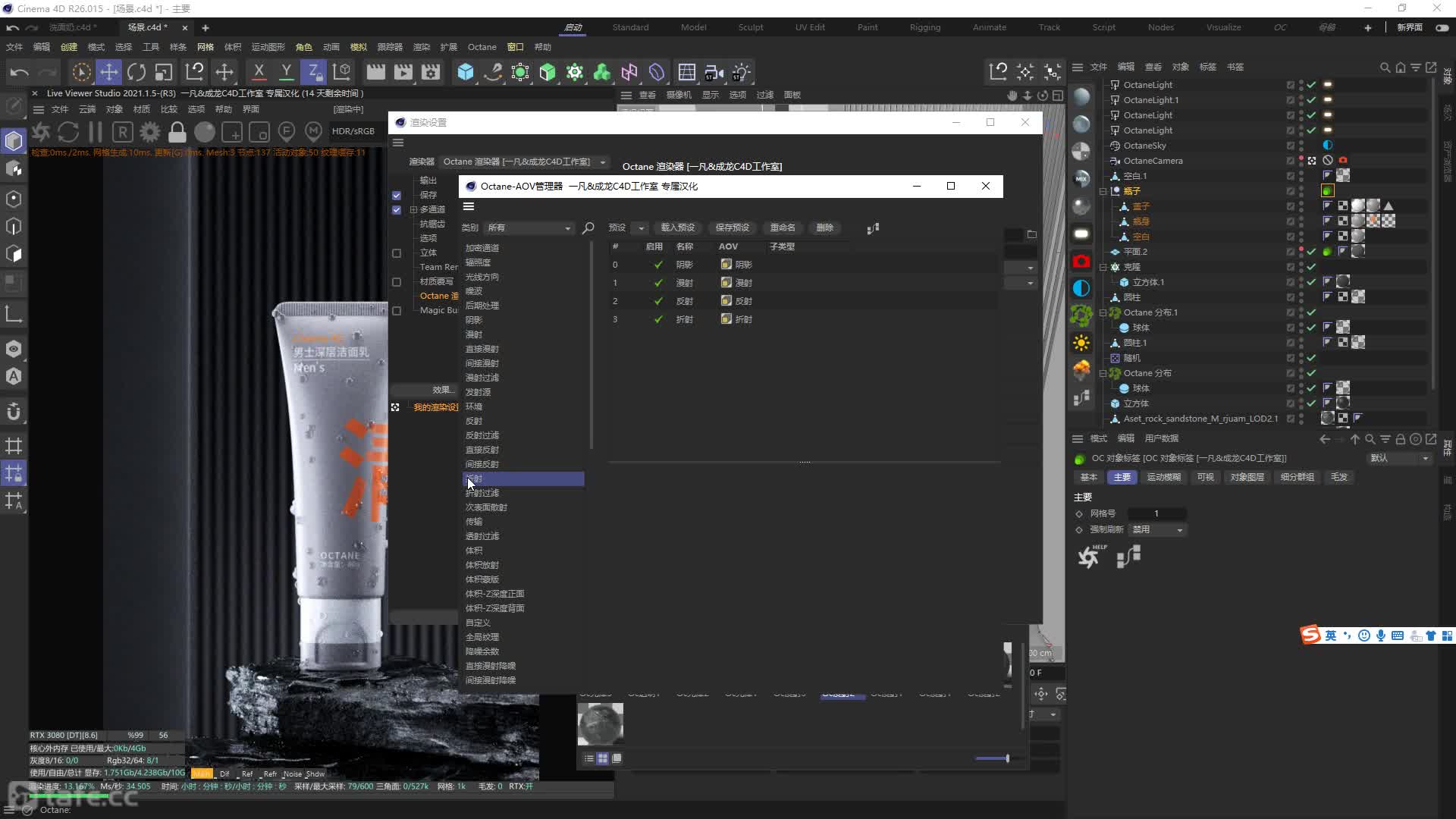Open the 渲染 menu in main menu bar
The image size is (1456, 819).
(x=421, y=47)
